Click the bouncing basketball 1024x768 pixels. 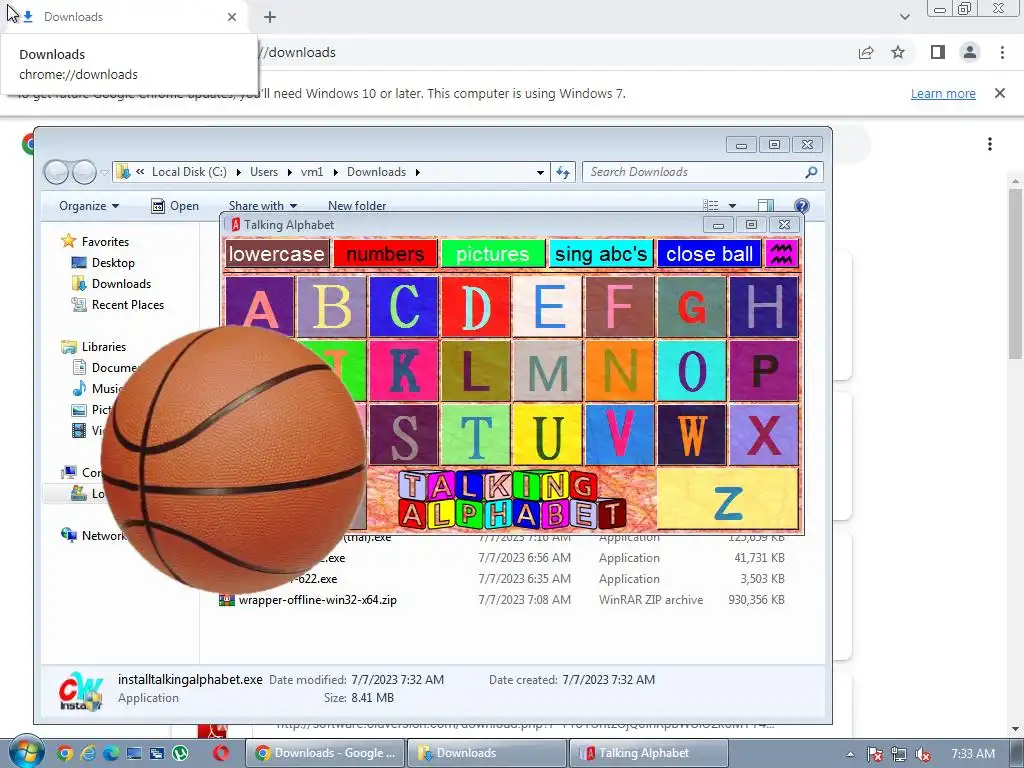(x=233, y=459)
